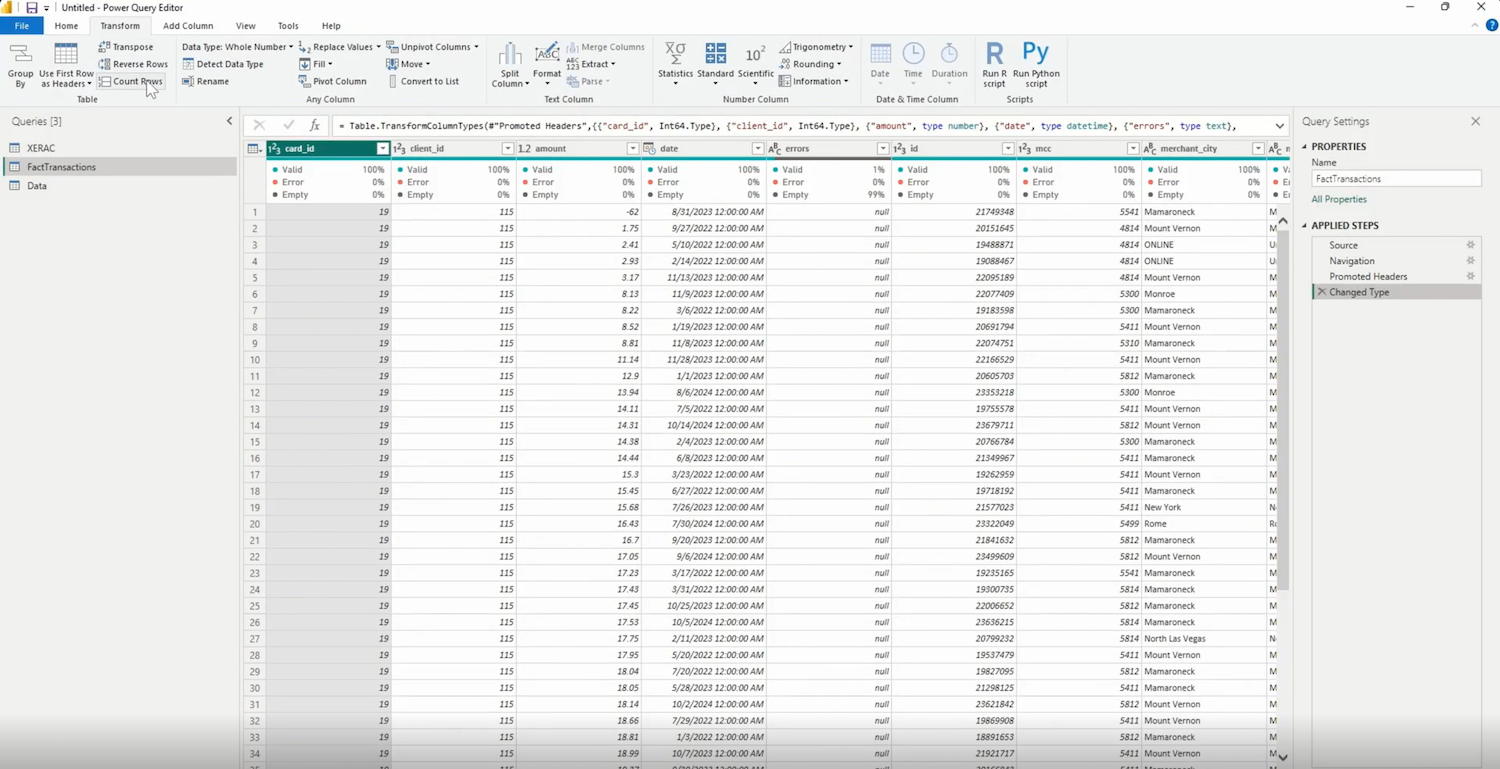Click Run Python script
The image size is (1500, 769).
click(x=1036, y=64)
